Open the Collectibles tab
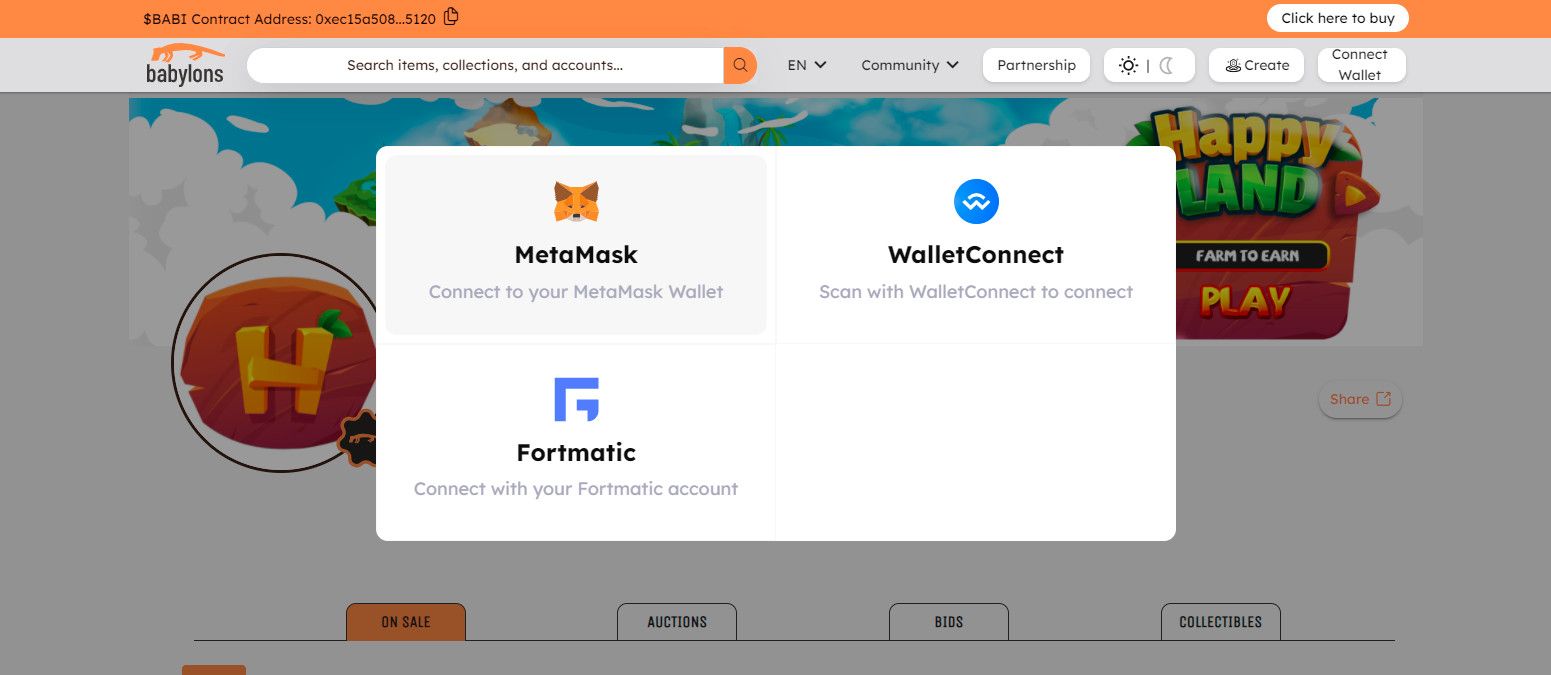Screen dimensions: 1551x675 point(1220,622)
